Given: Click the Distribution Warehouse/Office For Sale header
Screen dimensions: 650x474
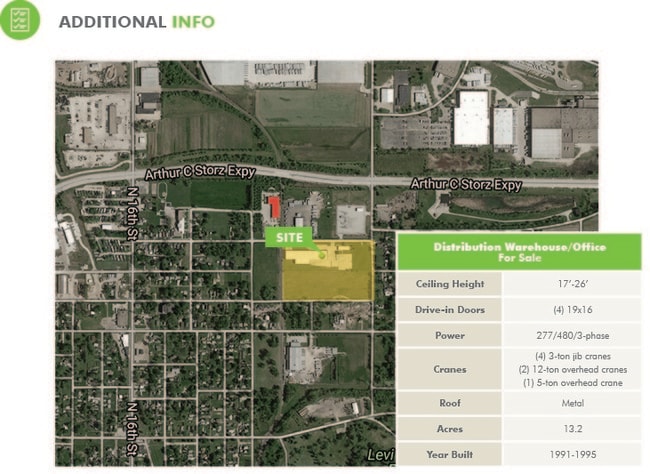Looking at the screenshot, I should tap(518, 251).
